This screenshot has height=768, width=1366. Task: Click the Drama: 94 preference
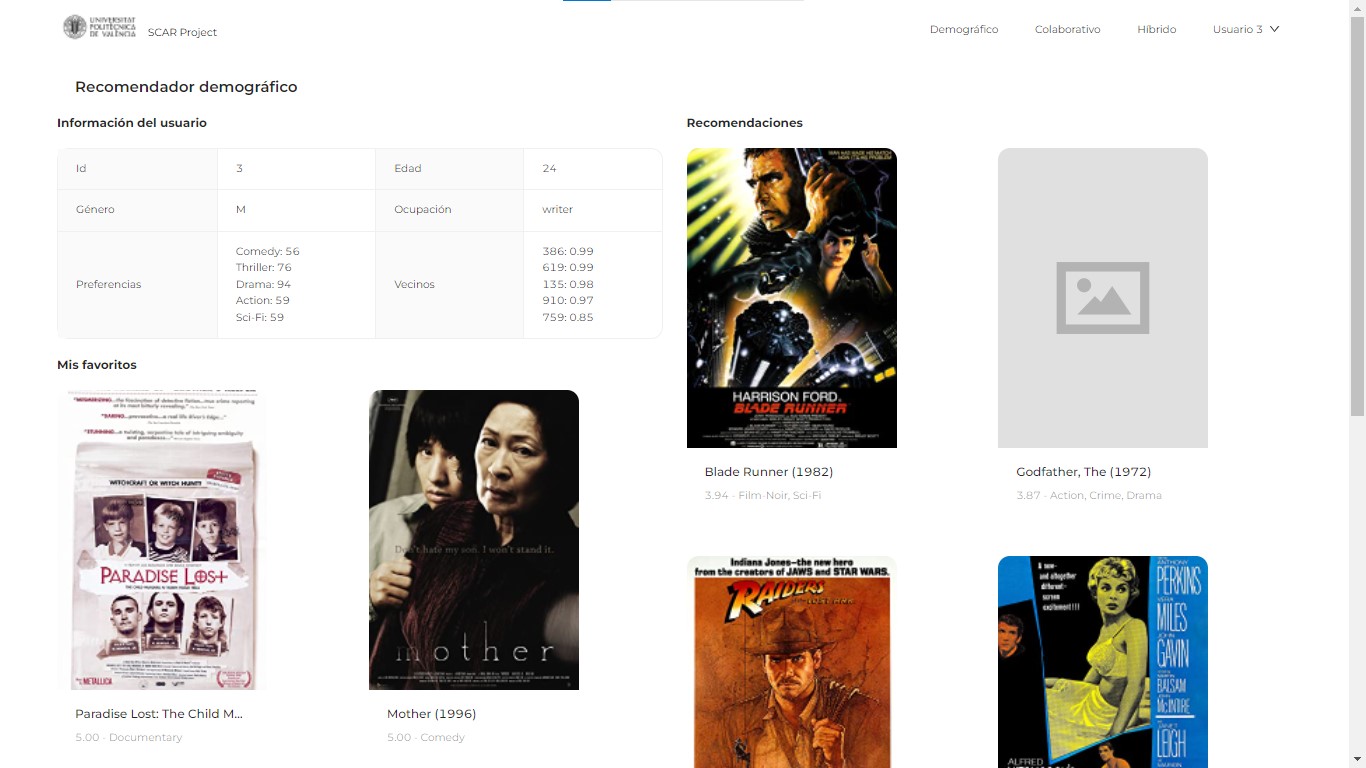coord(263,284)
